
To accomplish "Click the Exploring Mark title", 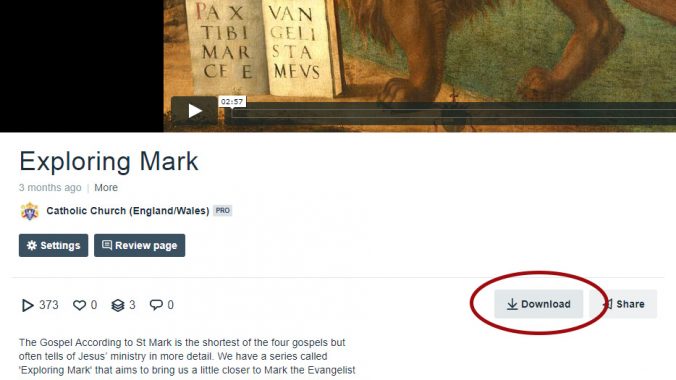I will 109,161.
